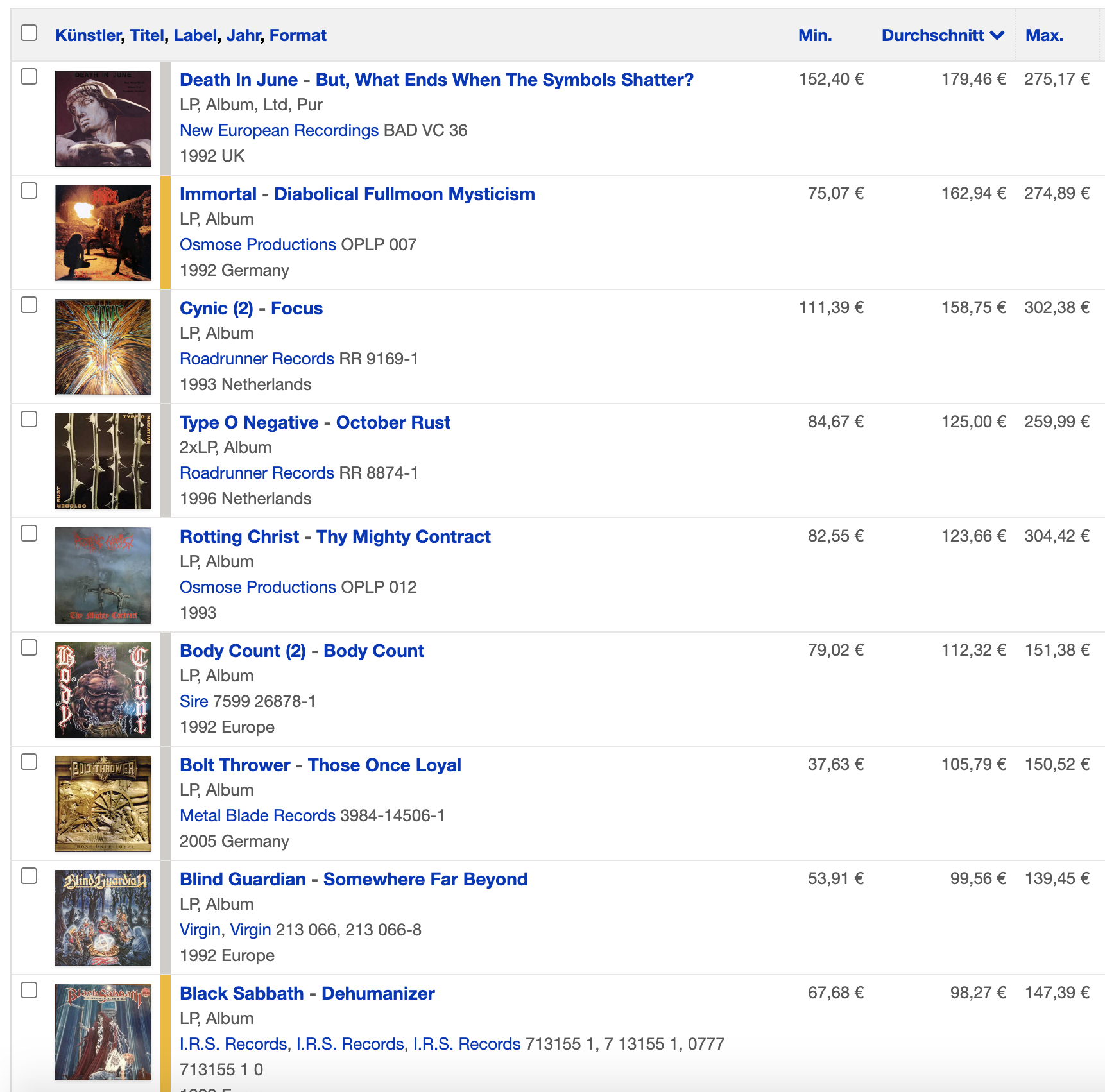Check the Rotting Christ row checkbox

tap(29, 533)
